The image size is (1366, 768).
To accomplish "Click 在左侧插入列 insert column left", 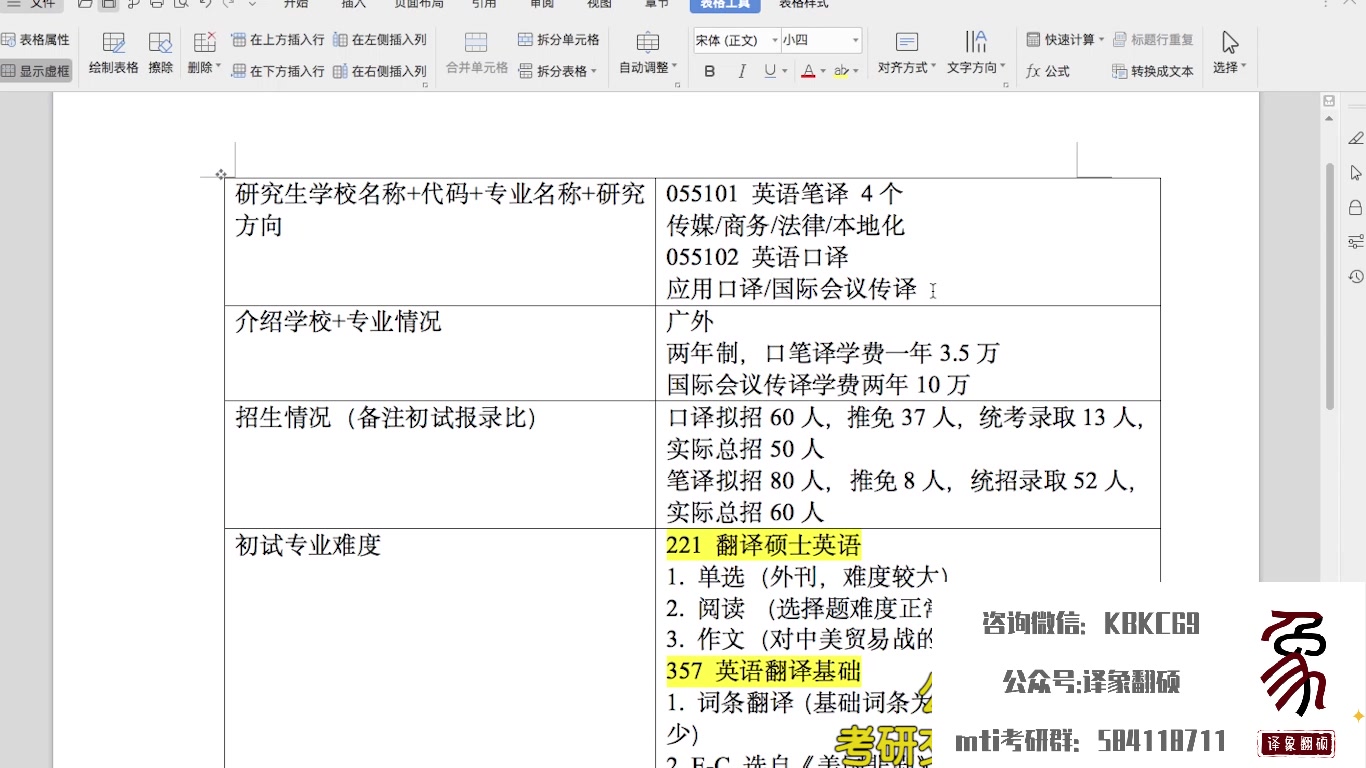I will tap(380, 40).
